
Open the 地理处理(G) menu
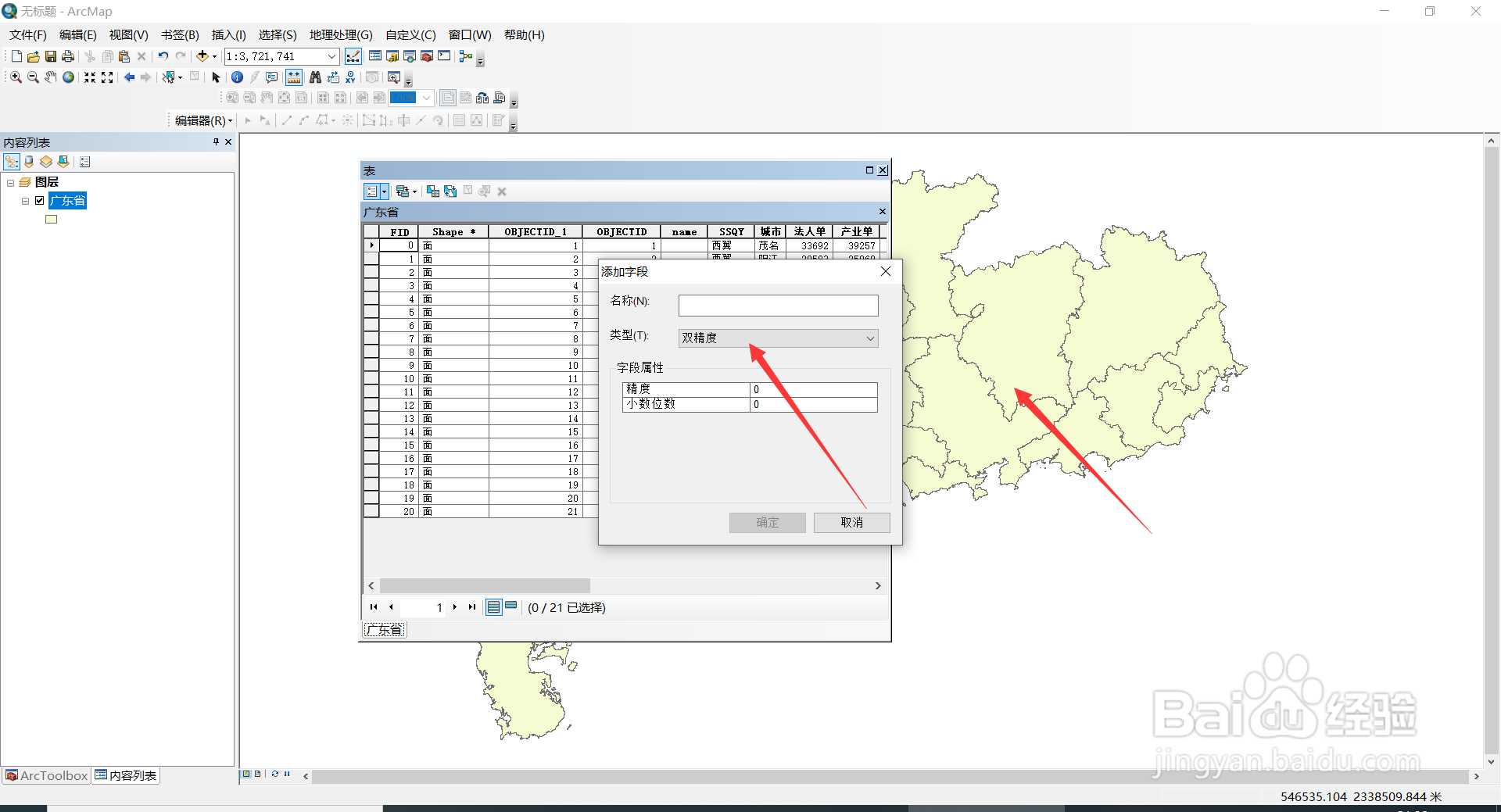coord(340,34)
